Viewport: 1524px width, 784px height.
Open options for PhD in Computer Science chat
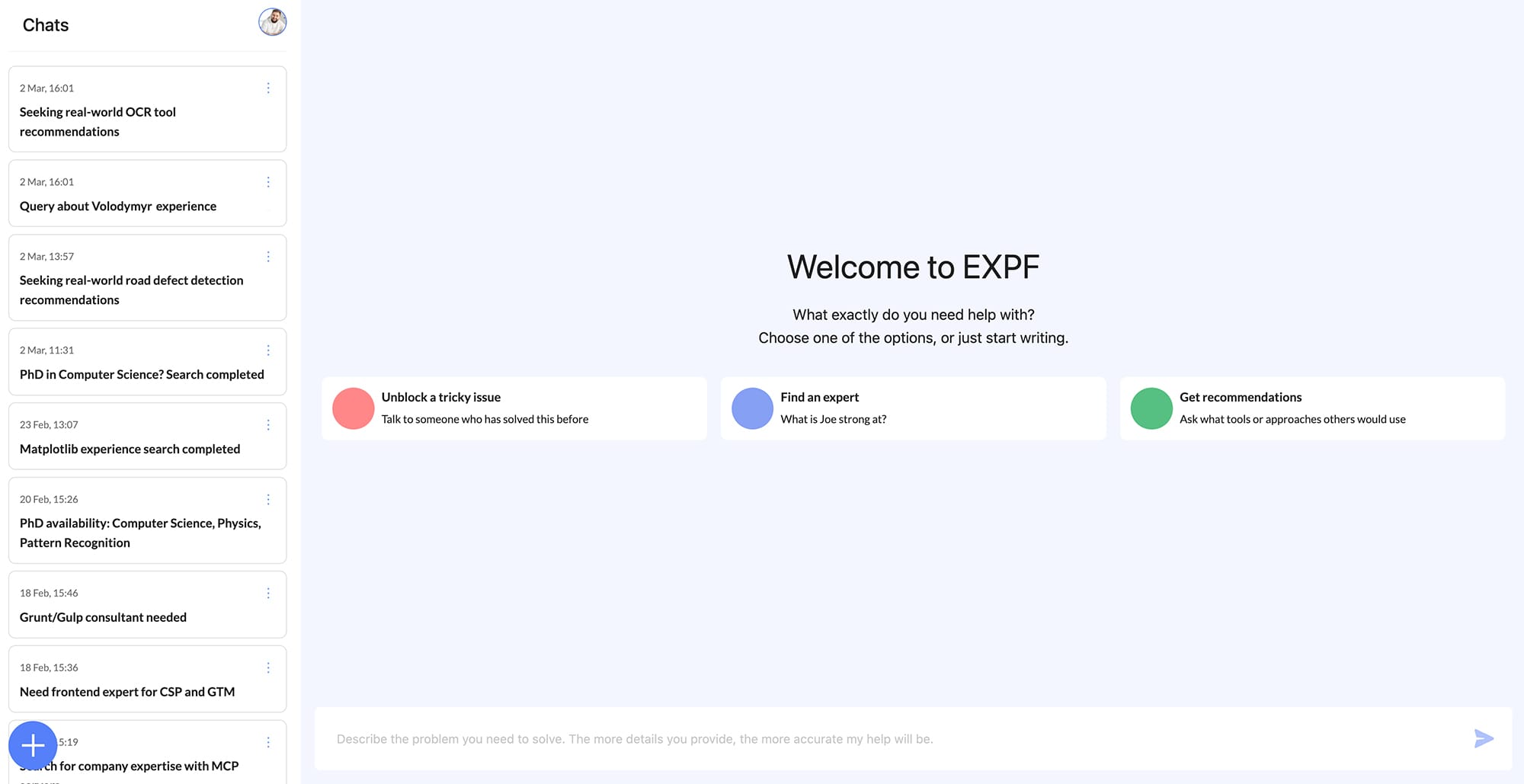[x=268, y=350]
